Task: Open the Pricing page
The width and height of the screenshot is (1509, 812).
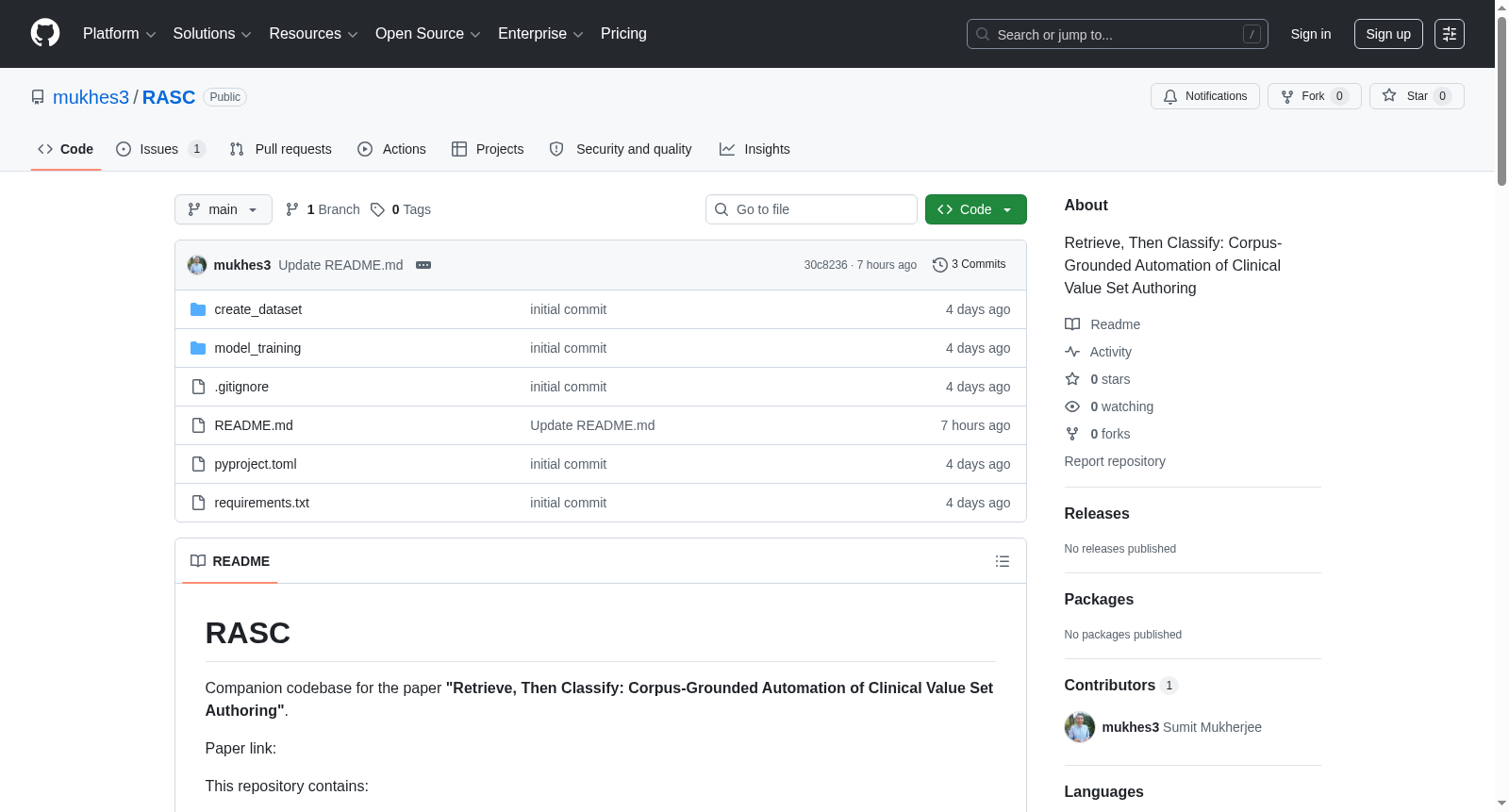Action: (623, 34)
